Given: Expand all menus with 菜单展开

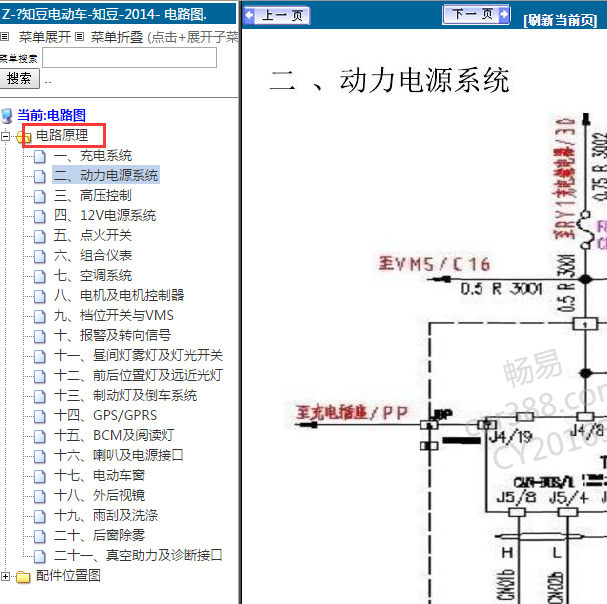Looking at the screenshot, I should (x=45, y=37).
